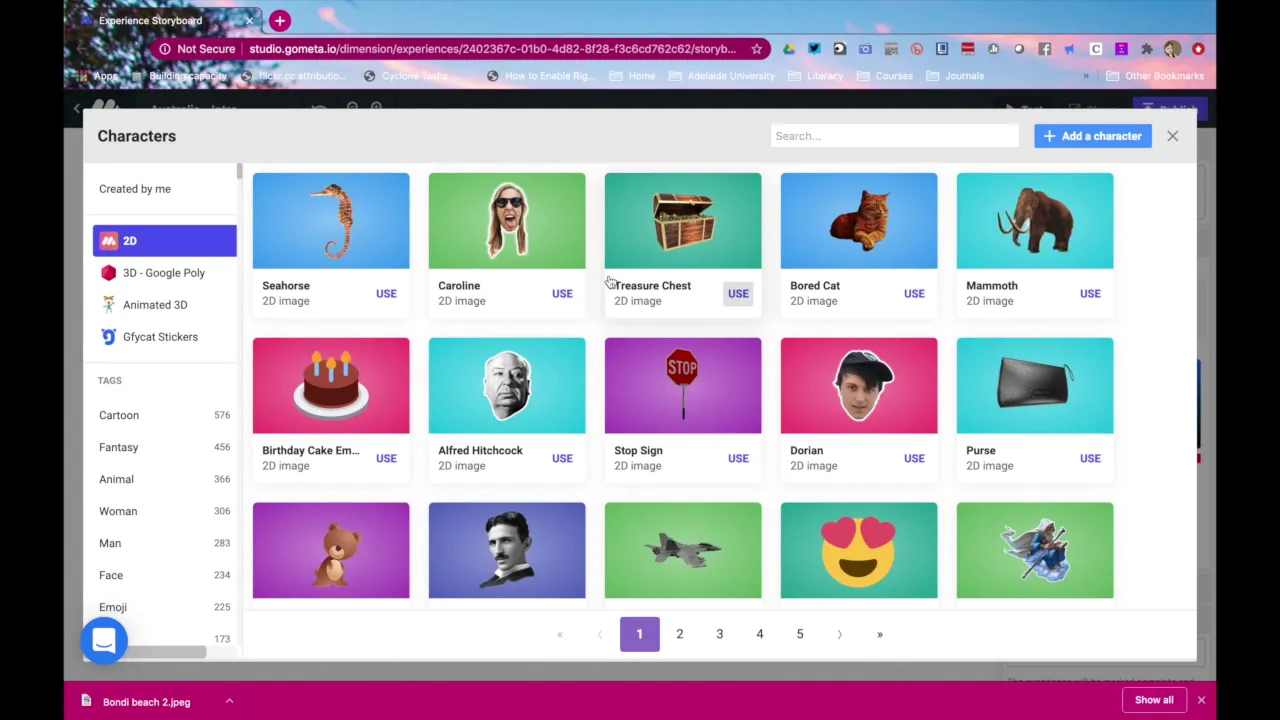Open the Journals bookmark folder
This screenshot has width=1280, height=720.
[954, 76]
